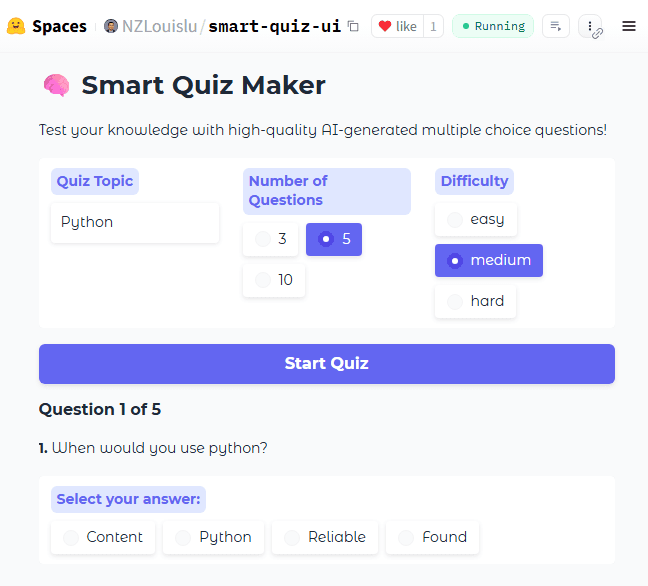Copy the smart-quiz-ui space name
This screenshot has width=648, height=586.
click(x=353, y=26)
